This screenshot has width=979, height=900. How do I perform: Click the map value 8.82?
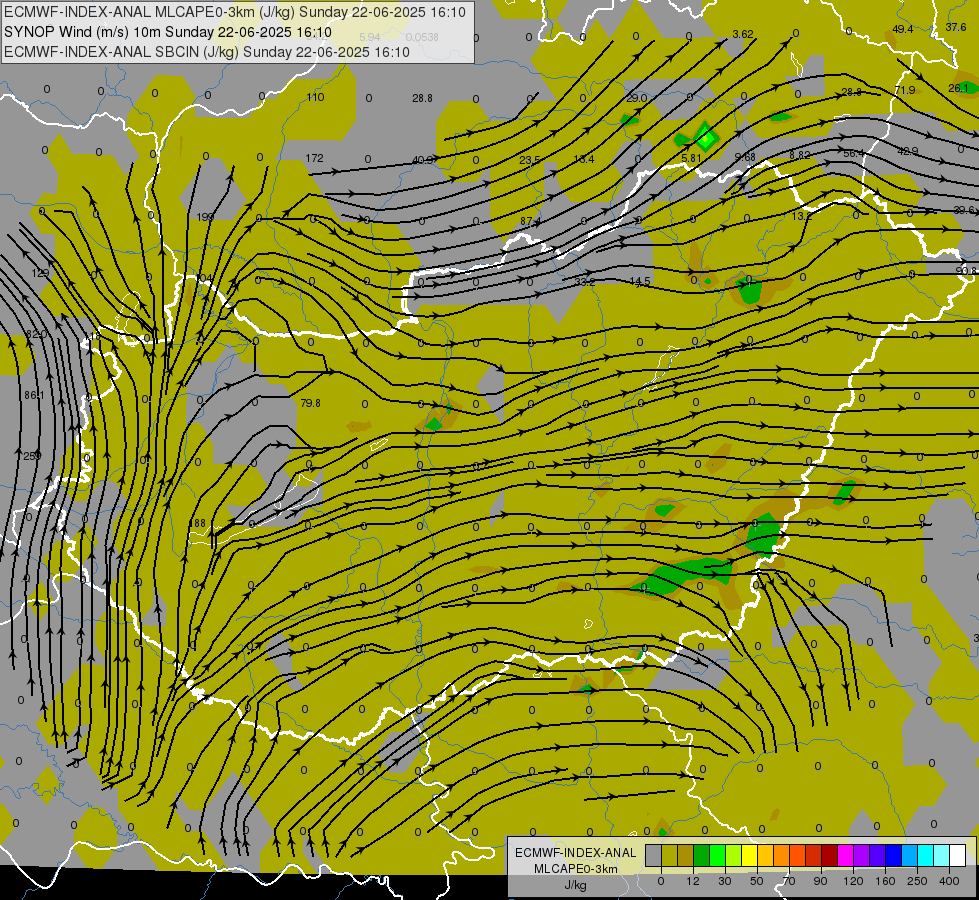tap(800, 155)
